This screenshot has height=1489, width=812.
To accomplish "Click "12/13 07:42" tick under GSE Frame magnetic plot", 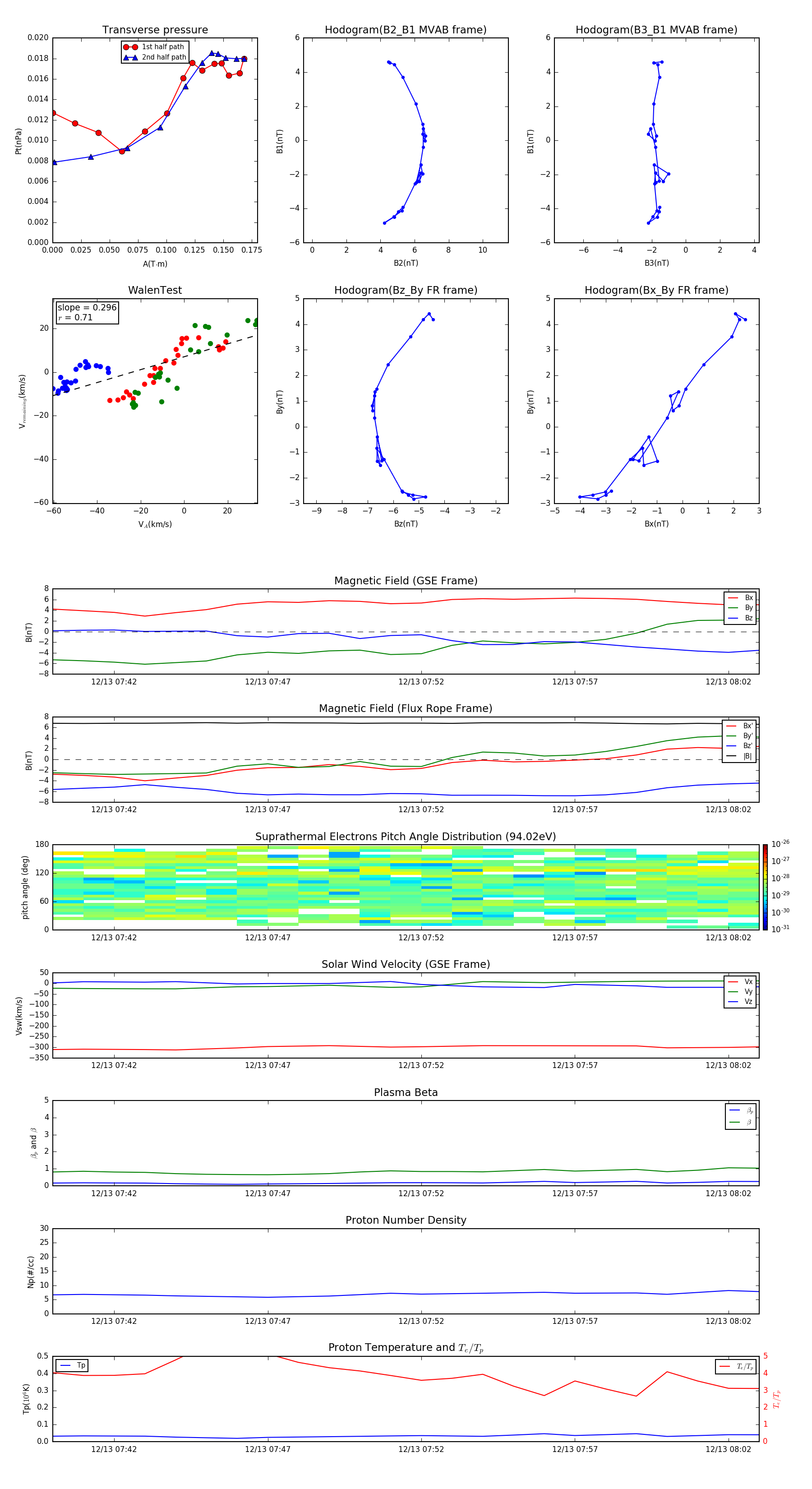I will pos(114,682).
